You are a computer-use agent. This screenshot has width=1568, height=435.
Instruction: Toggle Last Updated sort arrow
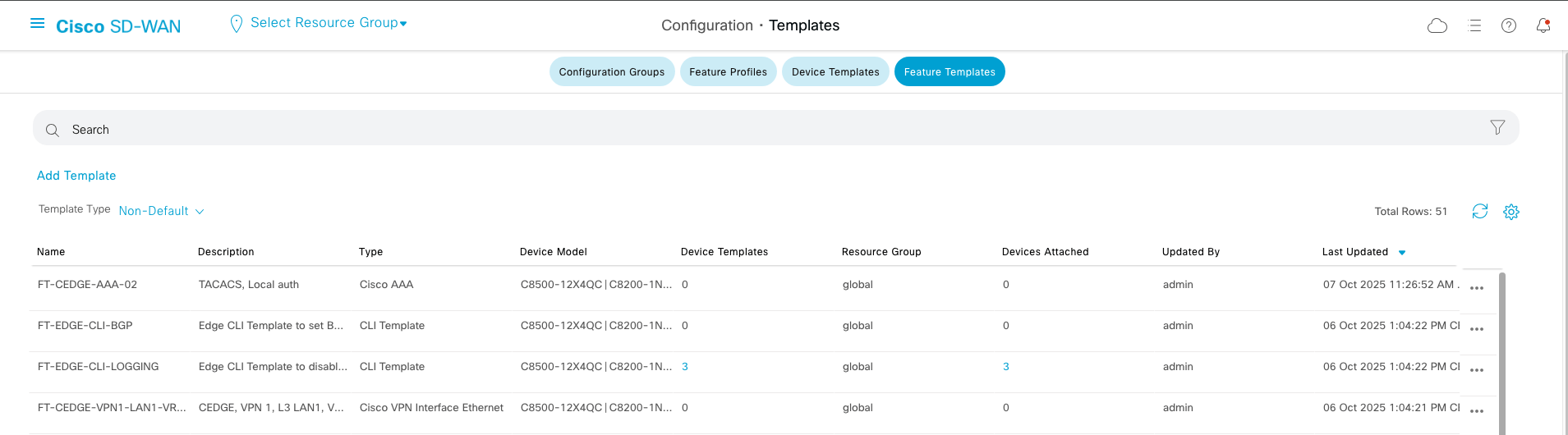tap(1402, 253)
